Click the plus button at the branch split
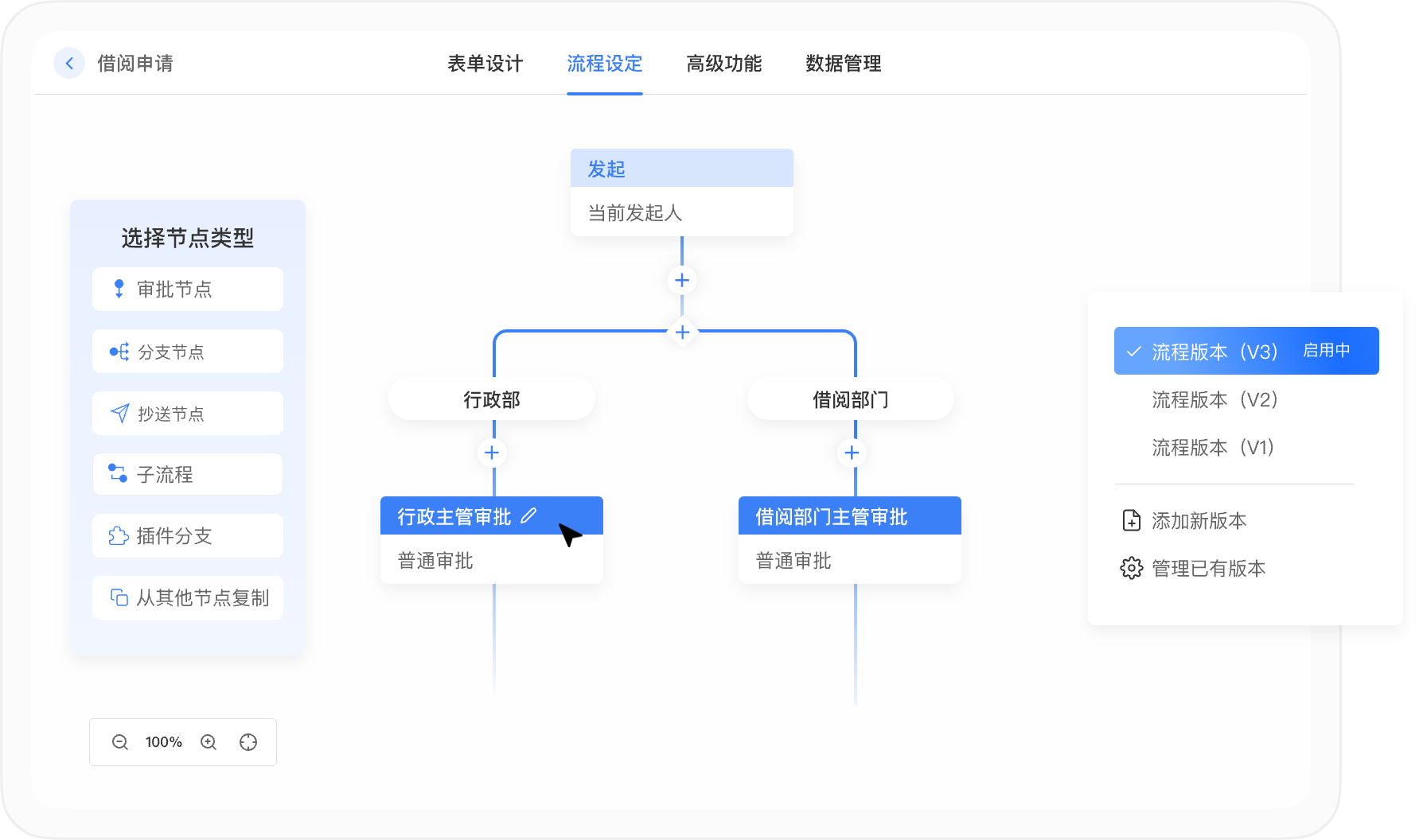The image size is (1427, 840). point(682,332)
